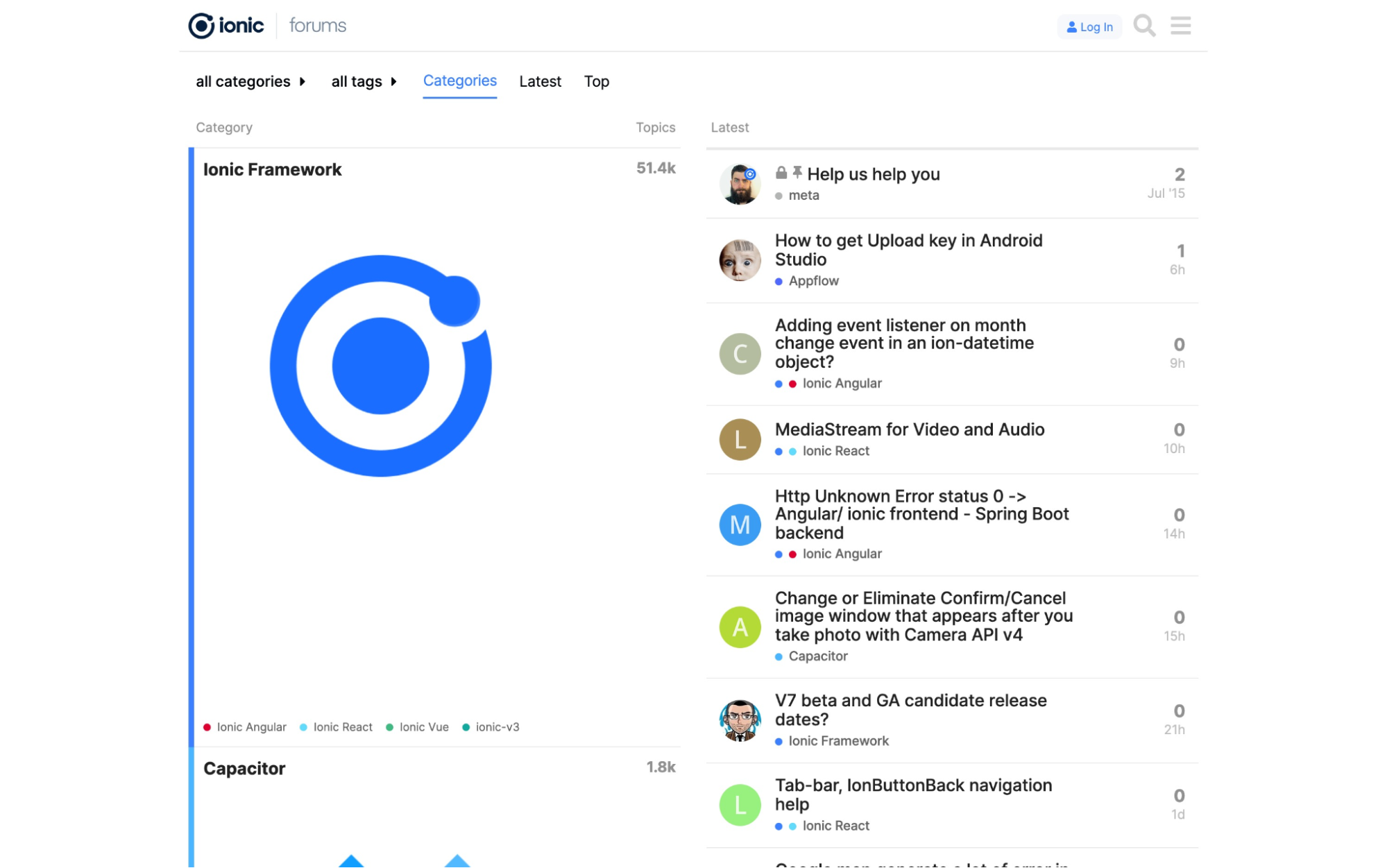Click the 1.8k topics count for Capacitor
1387x868 pixels.
click(x=661, y=767)
